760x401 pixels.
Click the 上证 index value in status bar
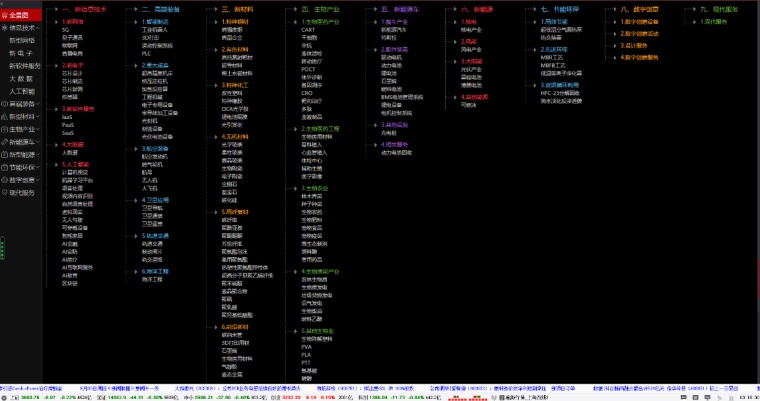(x=30, y=398)
